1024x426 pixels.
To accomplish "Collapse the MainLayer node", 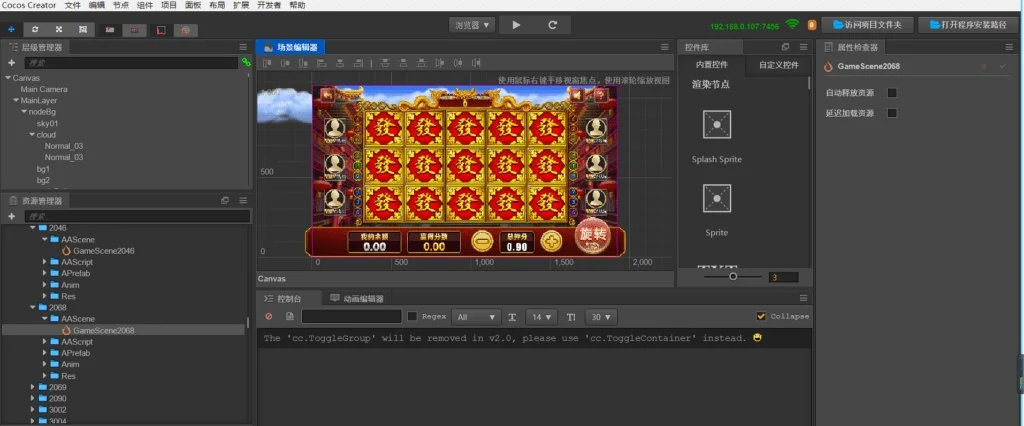I will (x=16, y=101).
